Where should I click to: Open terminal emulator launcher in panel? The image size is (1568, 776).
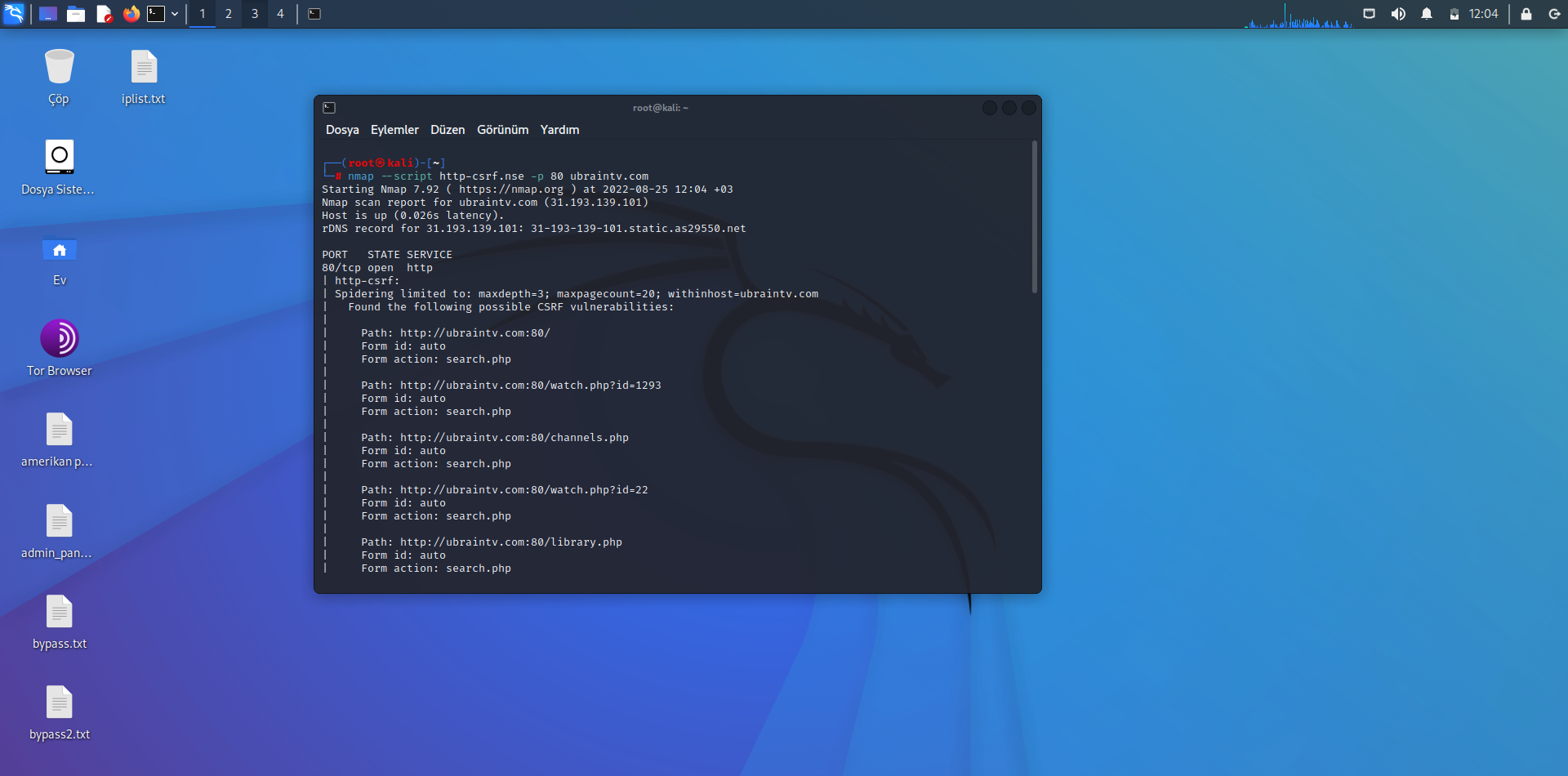coord(156,14)
